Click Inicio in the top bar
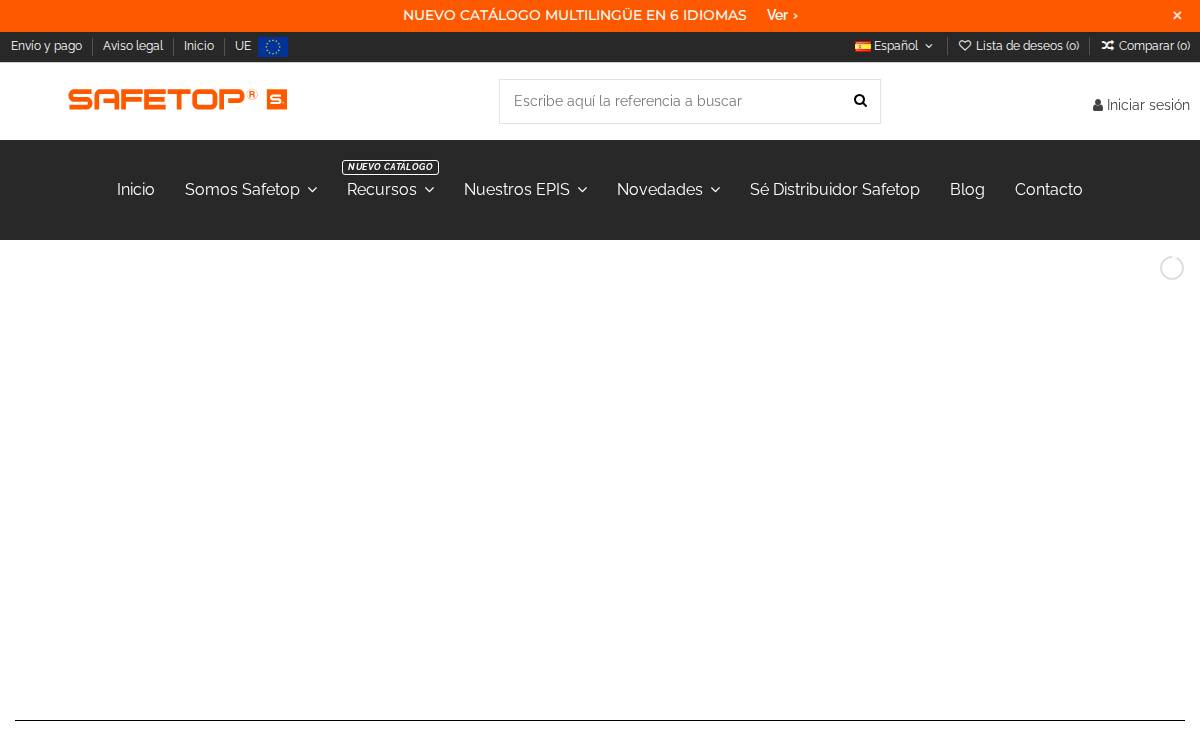The height and width of the screenshot is (750, 1200). pyautogui.click(x=199, y=46)
